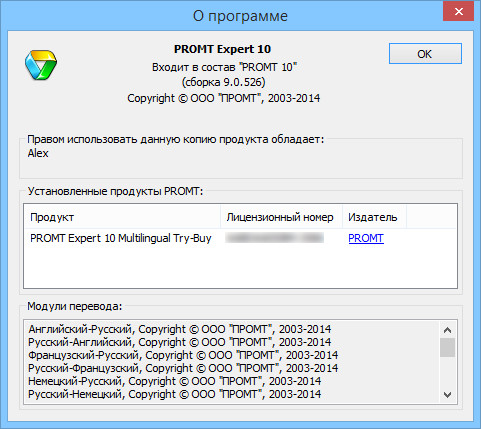The image size is (481, 429).
Task: Click the blurred license number cell
Action: 274,238
